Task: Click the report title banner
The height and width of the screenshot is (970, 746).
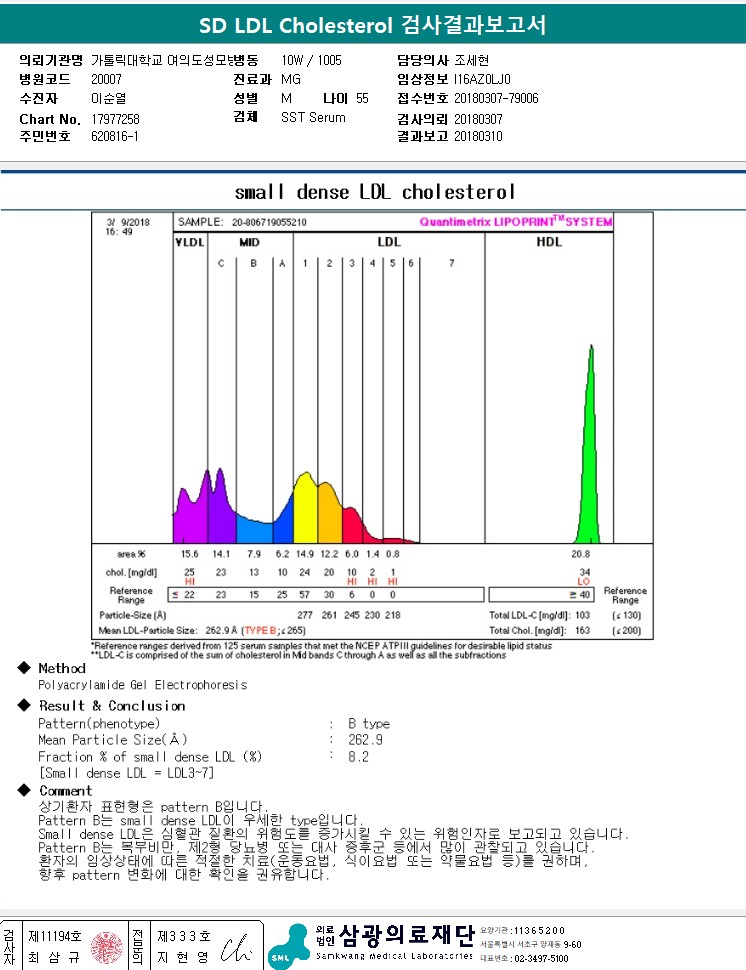Action: [373, 25]
